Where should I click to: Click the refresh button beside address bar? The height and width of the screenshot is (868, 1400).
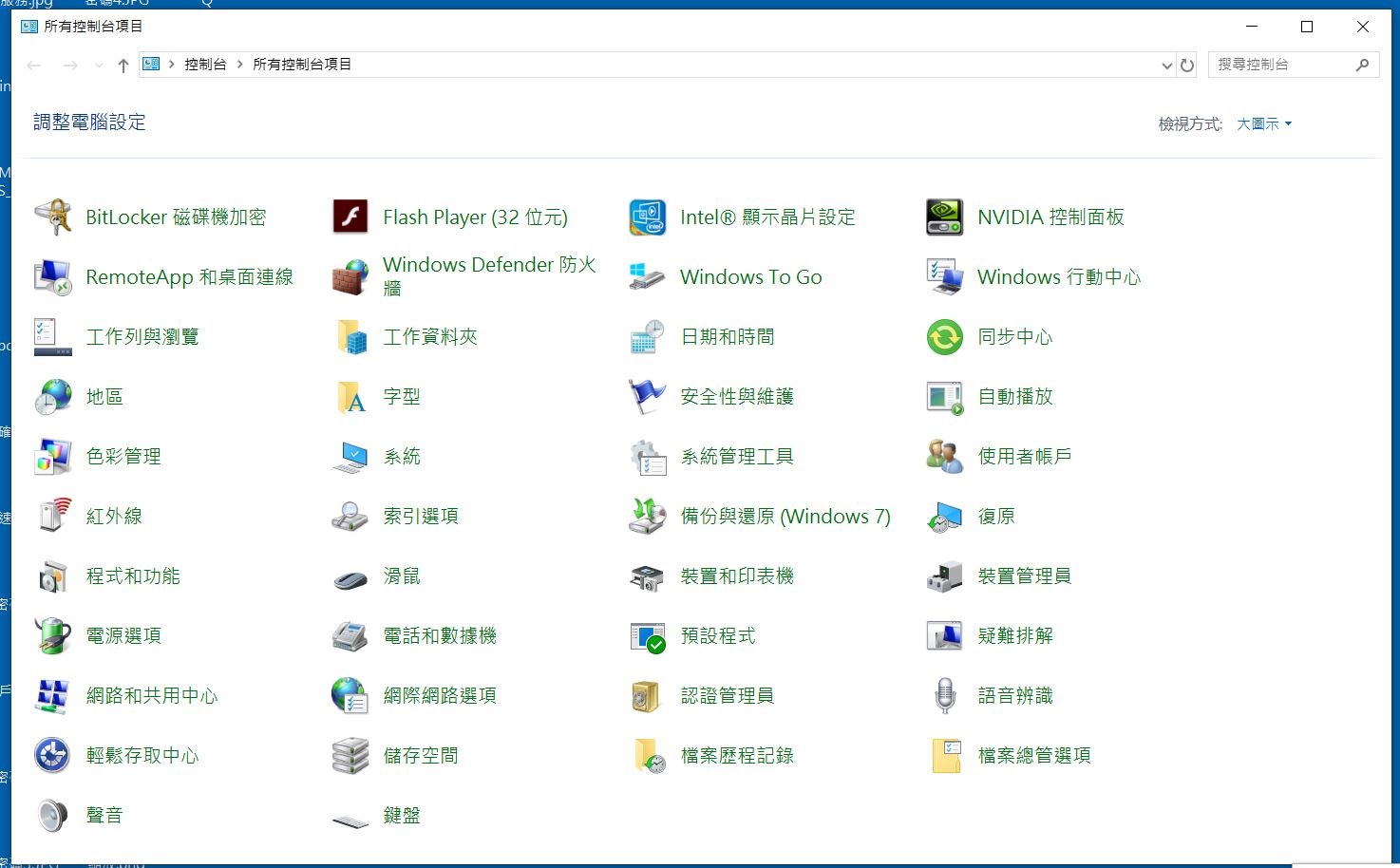click(x=1187, y=65)
